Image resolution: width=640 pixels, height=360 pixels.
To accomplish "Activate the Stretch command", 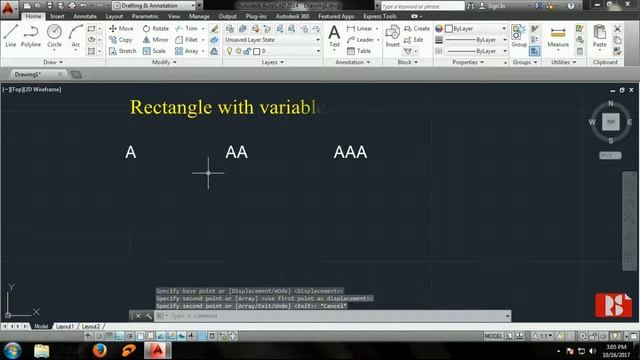I will [122, 51].
